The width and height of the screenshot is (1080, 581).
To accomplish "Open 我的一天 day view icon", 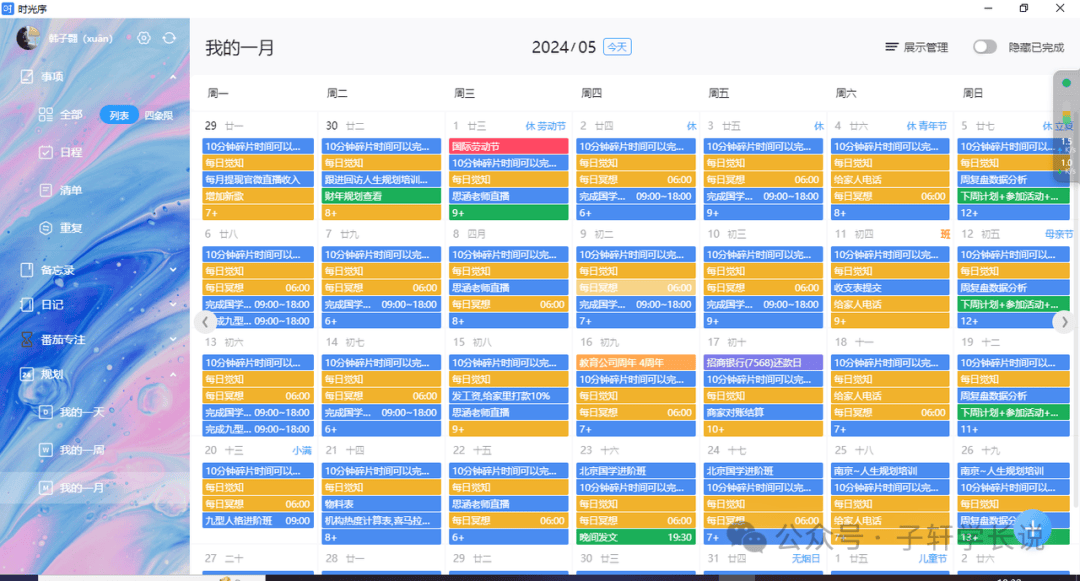I will coord(45,412).
